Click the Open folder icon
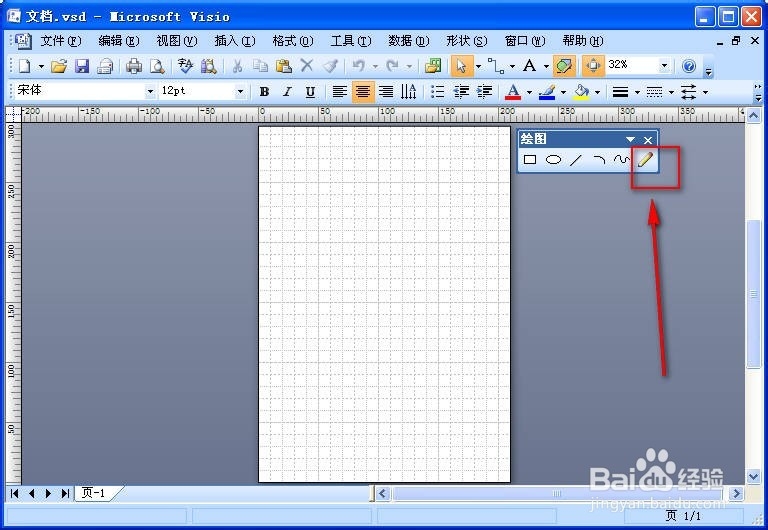768x530 pixels. tap(59, 66)
